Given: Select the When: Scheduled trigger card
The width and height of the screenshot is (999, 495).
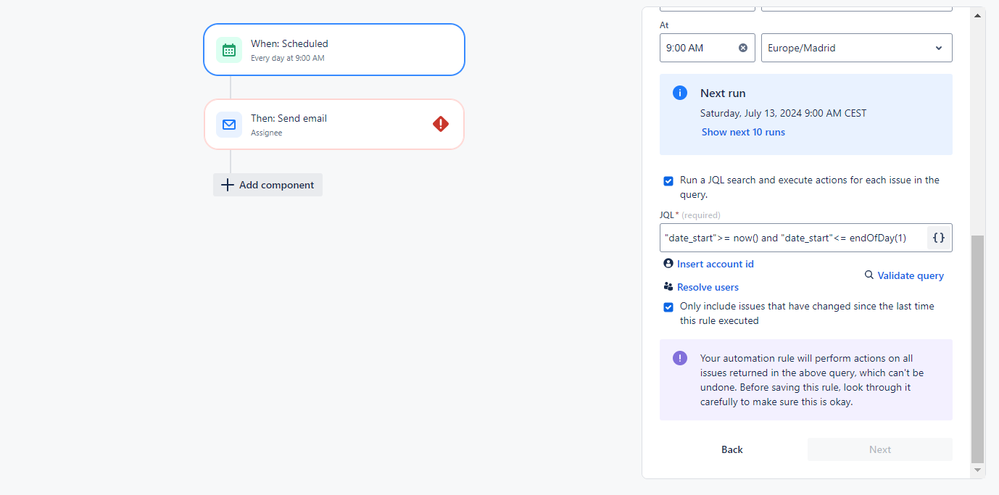Looking at the screenshot, I should tap(334, 50).
